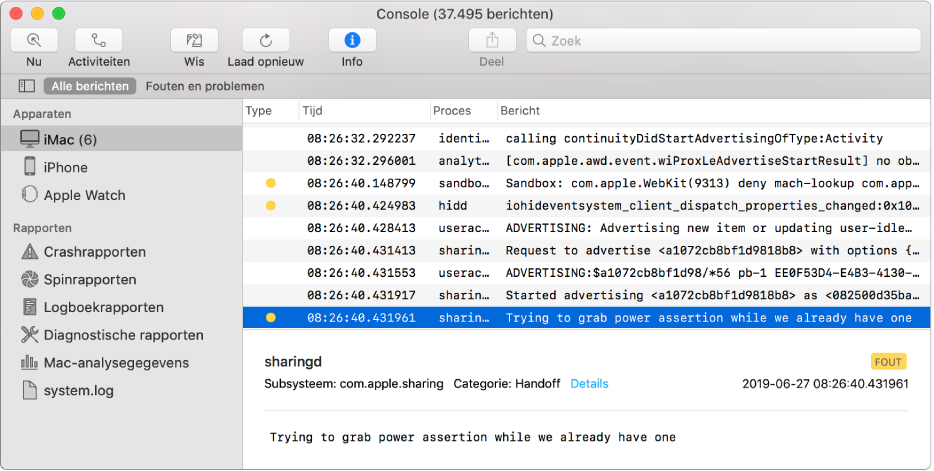
Task: Select the hidd iohideventsystem row
Action: tap(586, 205)
